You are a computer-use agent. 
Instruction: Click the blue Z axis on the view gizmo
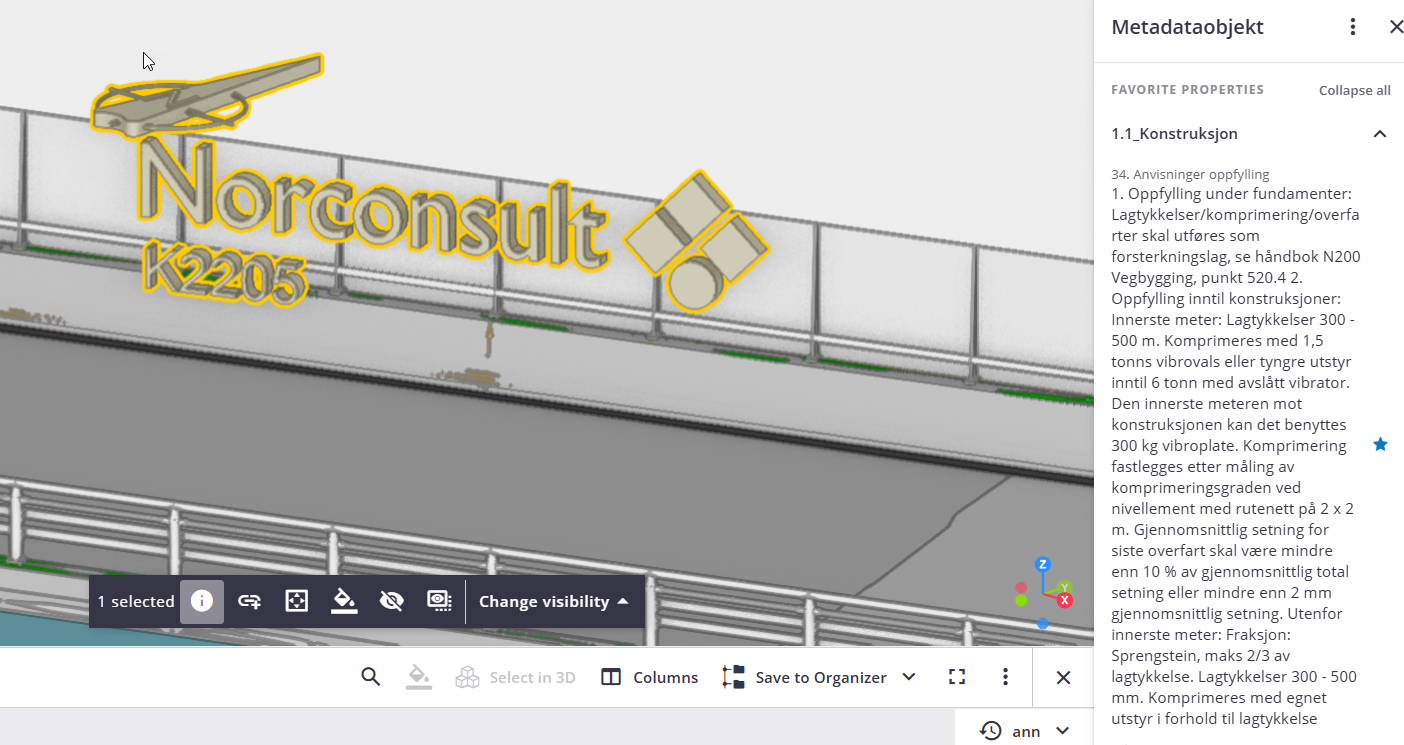(1042, 565)
